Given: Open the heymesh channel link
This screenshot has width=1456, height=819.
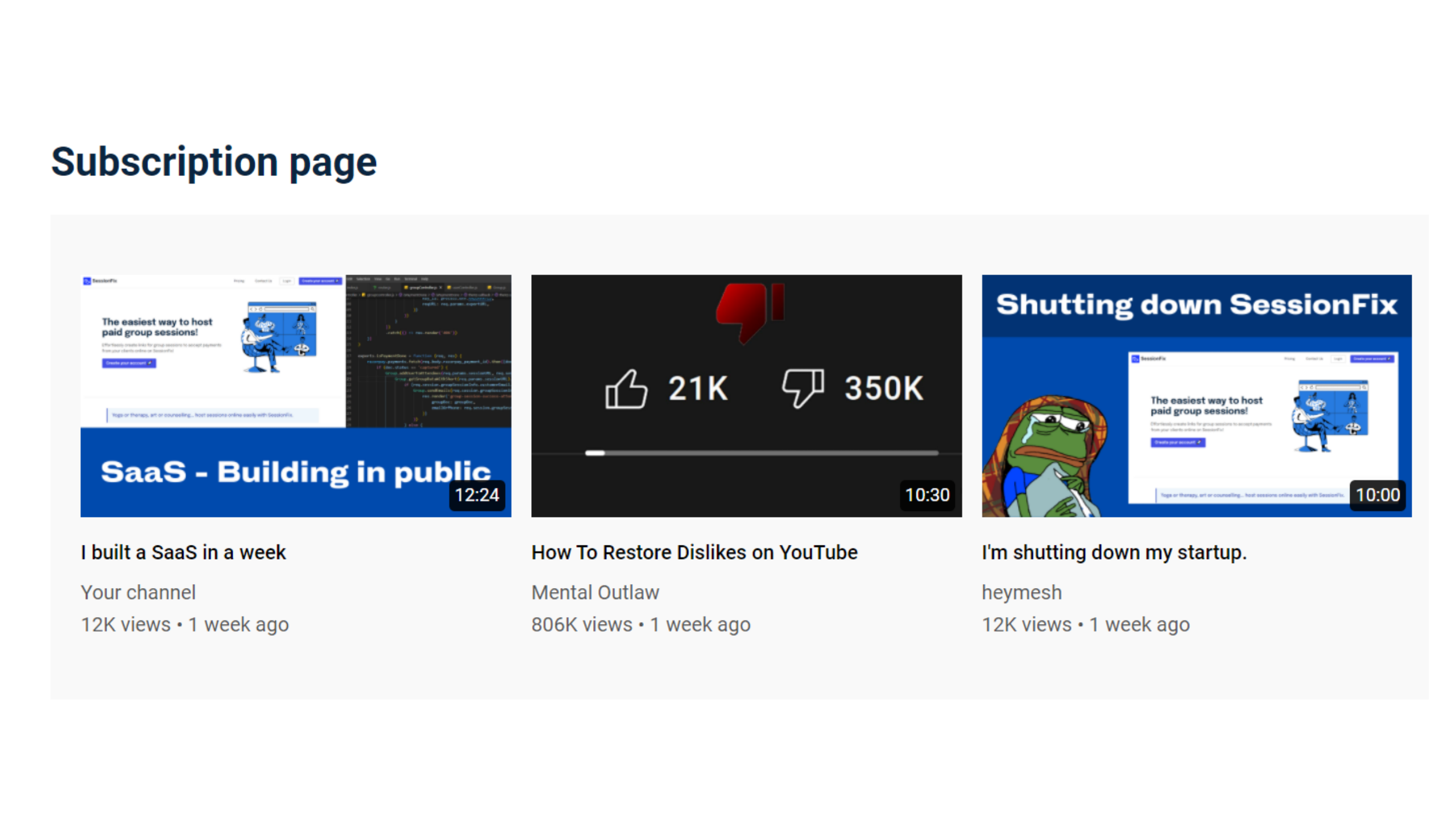Looking at the screenshot, I should (1021, 593).
